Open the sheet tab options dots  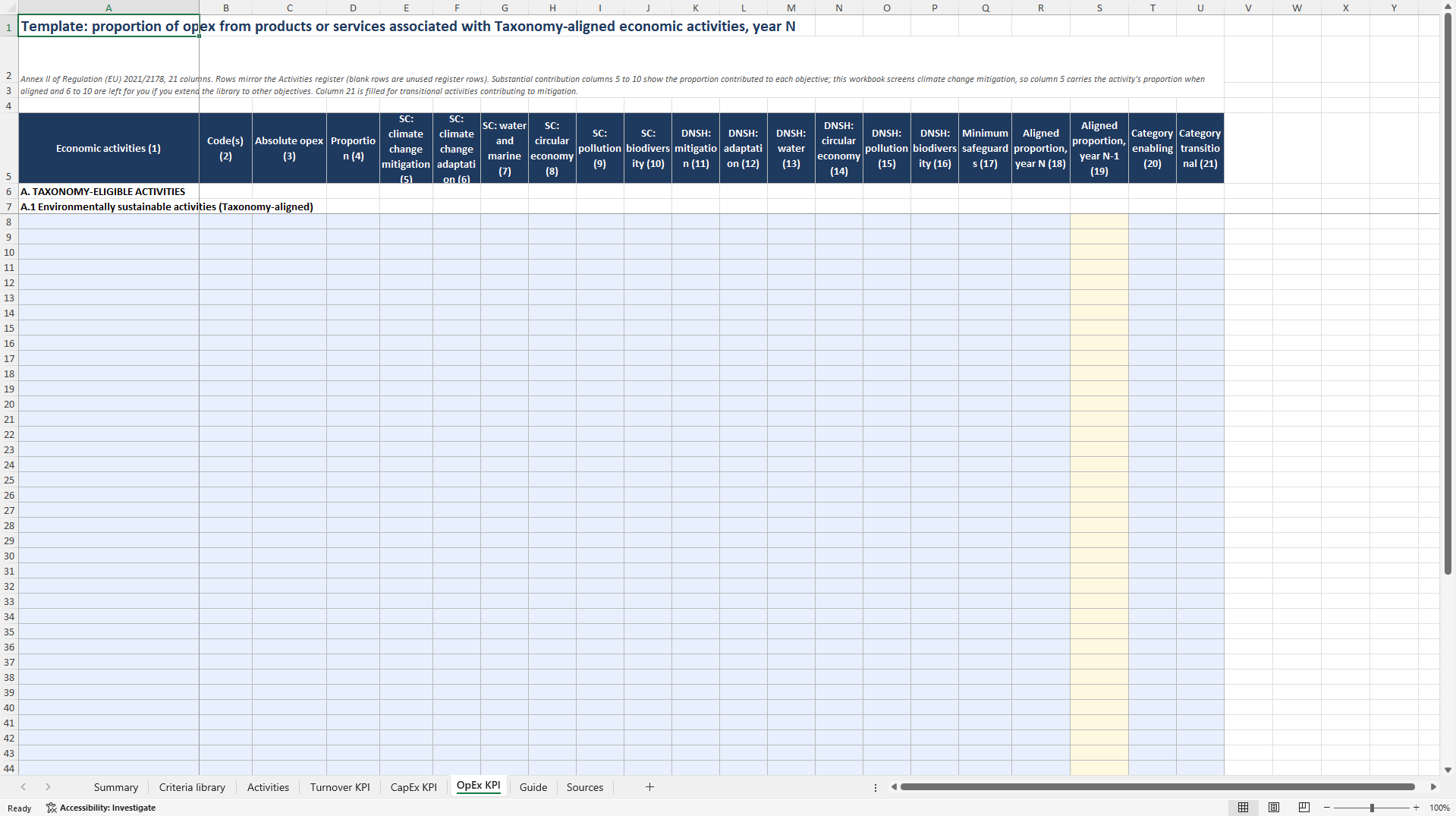pos(876,788)
